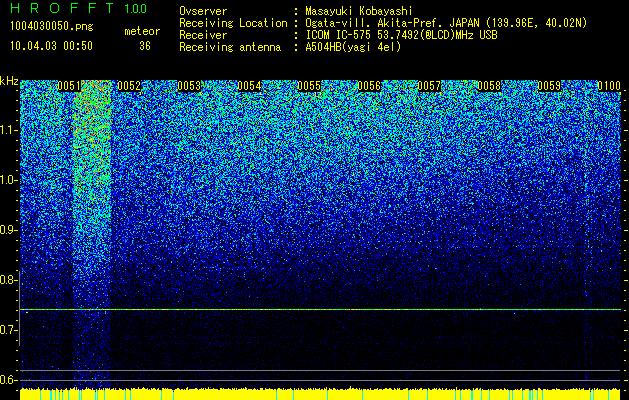Click the Receiving Location label
629x400 pixels.
[233, 23]
